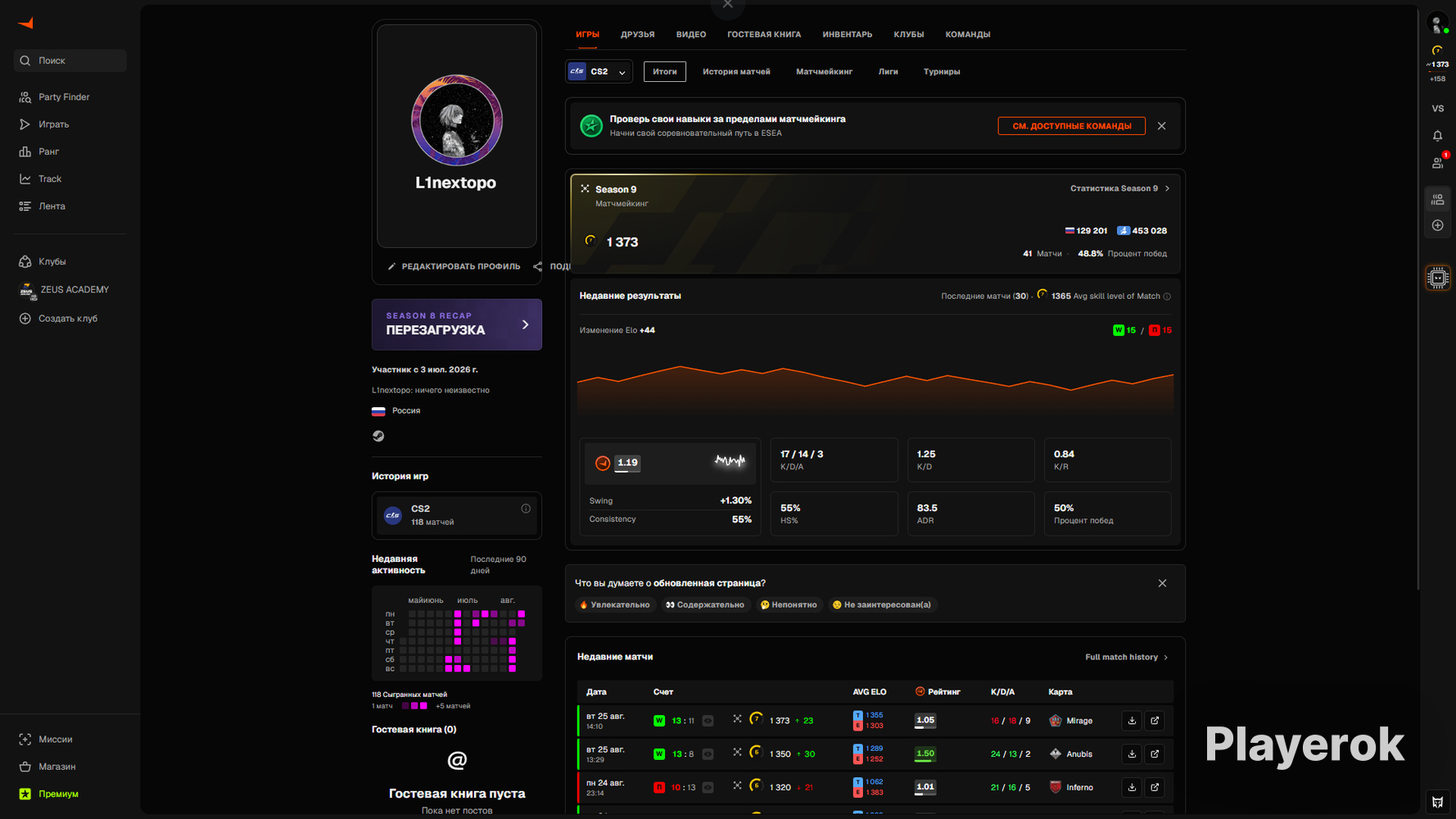Image resolution: width=1456 pixels, height=819 pixels.
Task: Select the История матчей sub-tab
Action: (736, 72)
